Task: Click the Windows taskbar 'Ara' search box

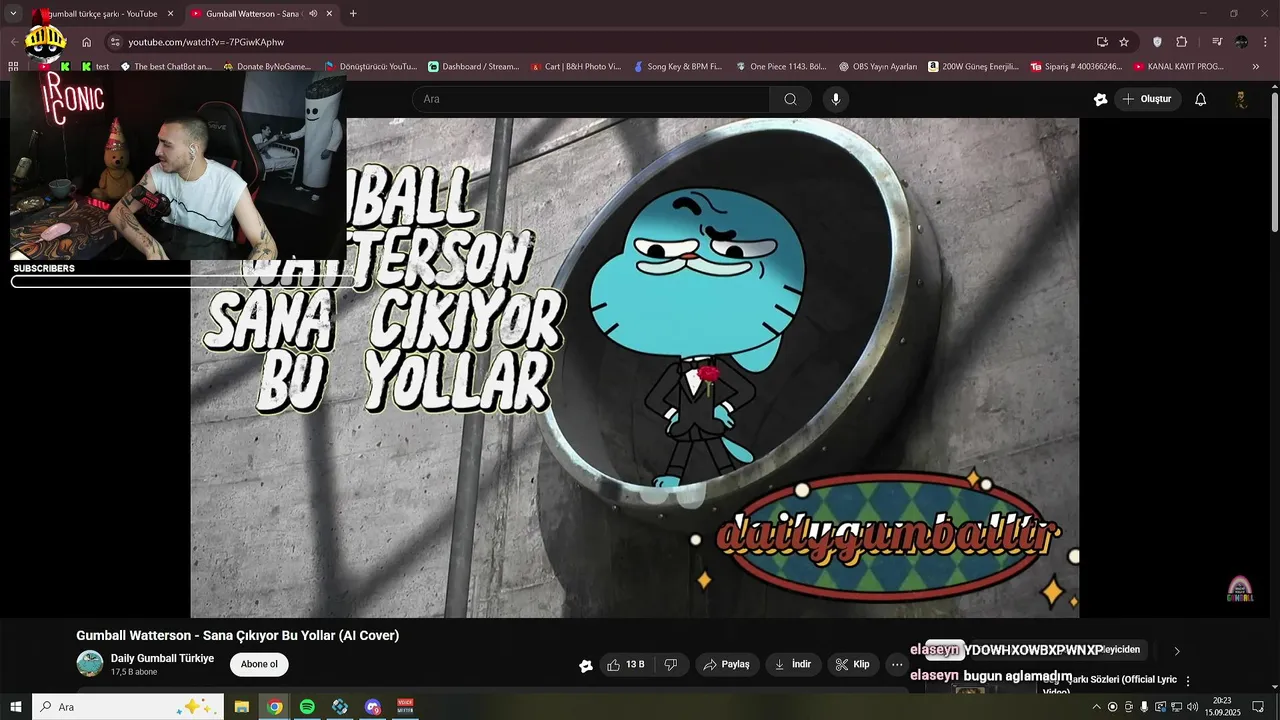Action: pyautogui.click(x=128, y=707)
